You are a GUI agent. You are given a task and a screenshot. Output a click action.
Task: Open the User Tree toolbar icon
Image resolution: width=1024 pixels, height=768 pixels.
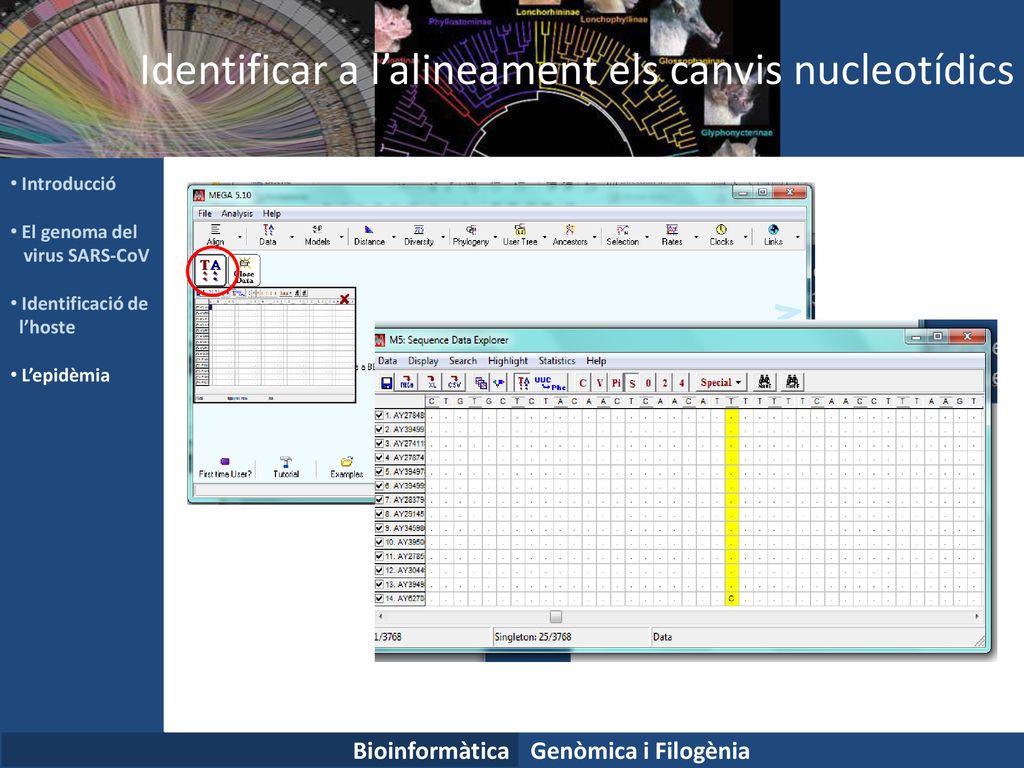[520, 234]
